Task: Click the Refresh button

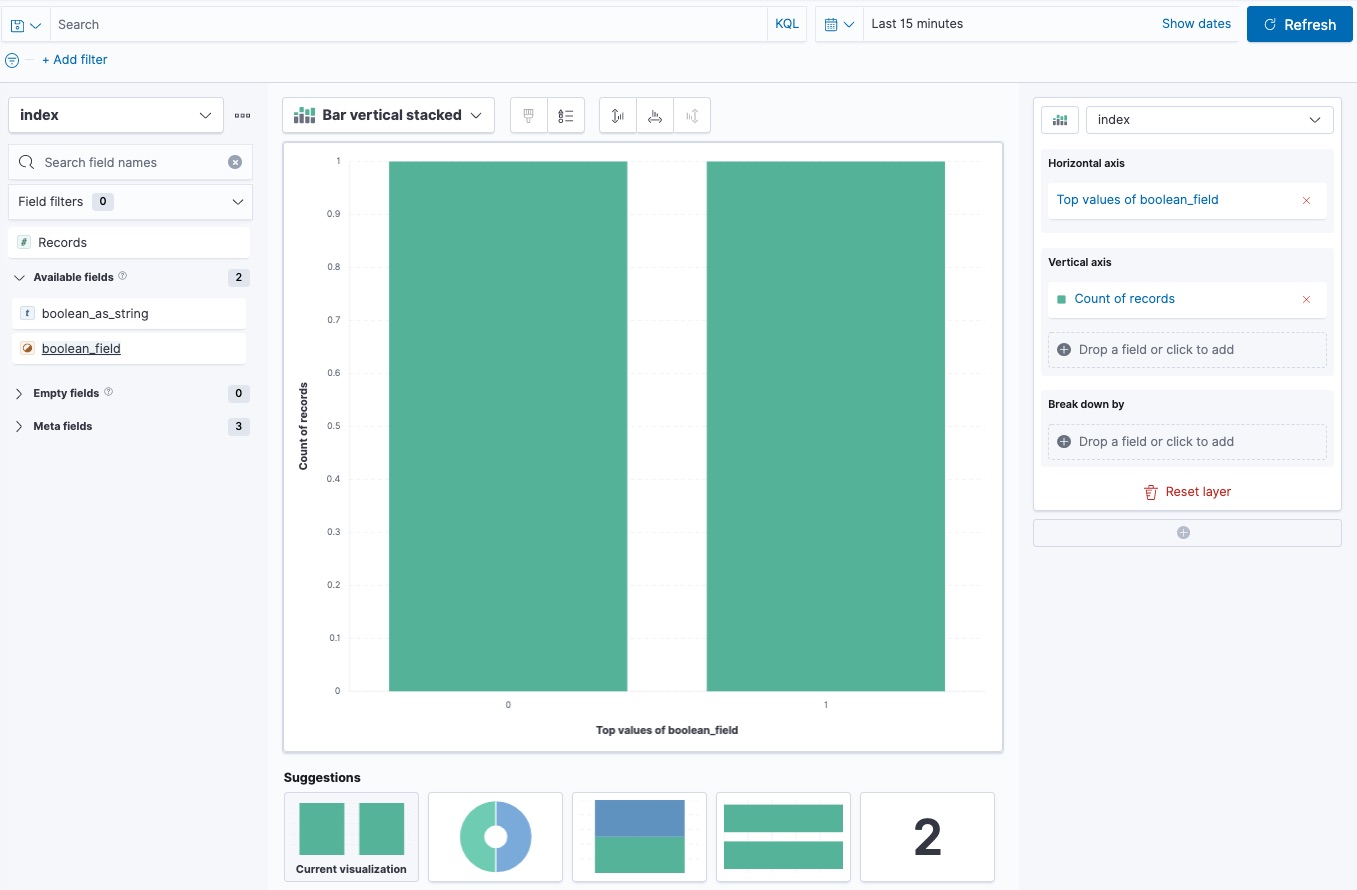Action: point(1300,24)
